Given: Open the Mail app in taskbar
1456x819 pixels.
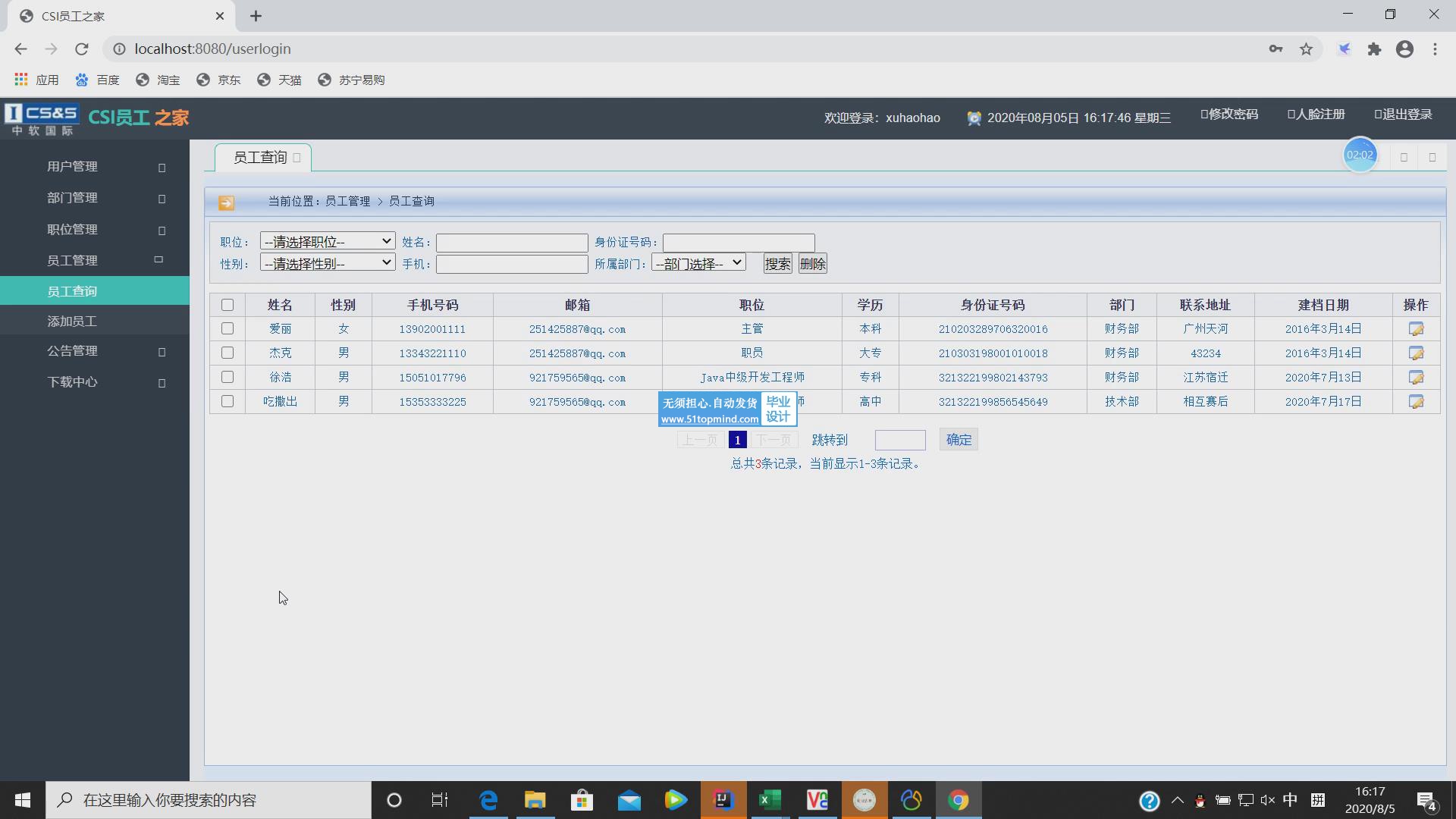Looking at the screenshot, I should [629, 800].
